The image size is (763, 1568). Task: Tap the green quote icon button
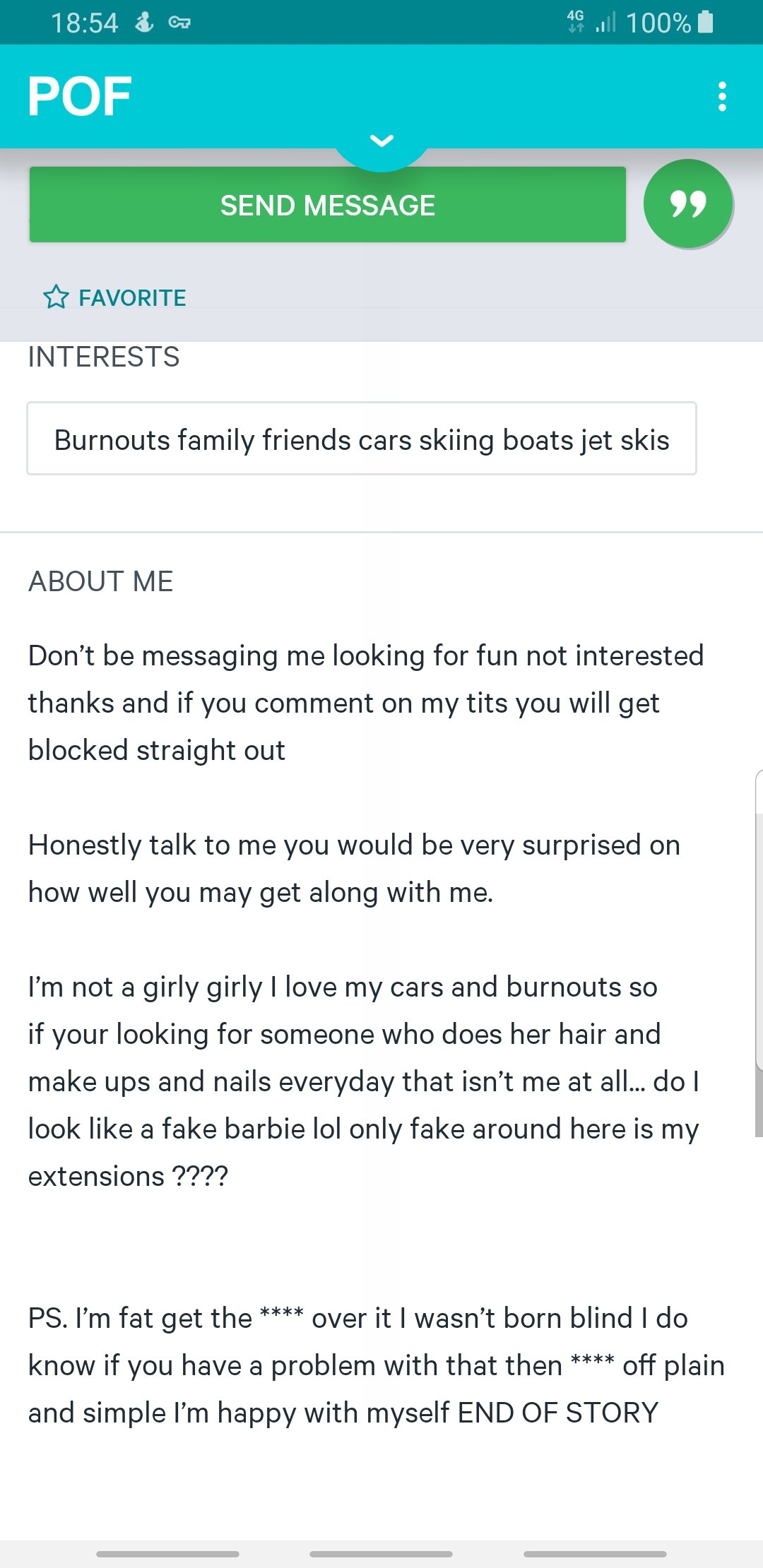(687, 204)
